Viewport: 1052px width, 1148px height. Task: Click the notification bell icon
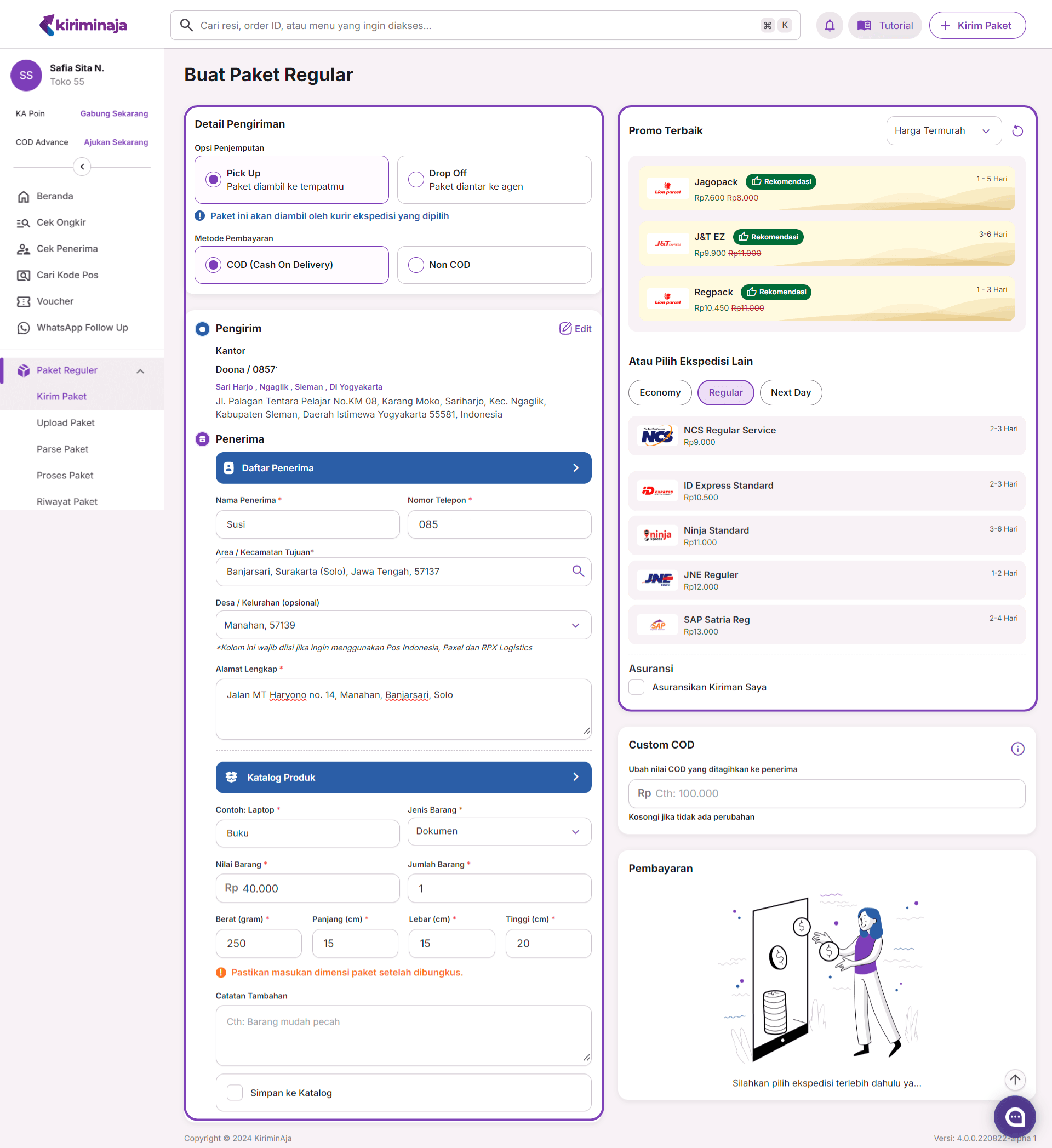click(x=830, y=26)
